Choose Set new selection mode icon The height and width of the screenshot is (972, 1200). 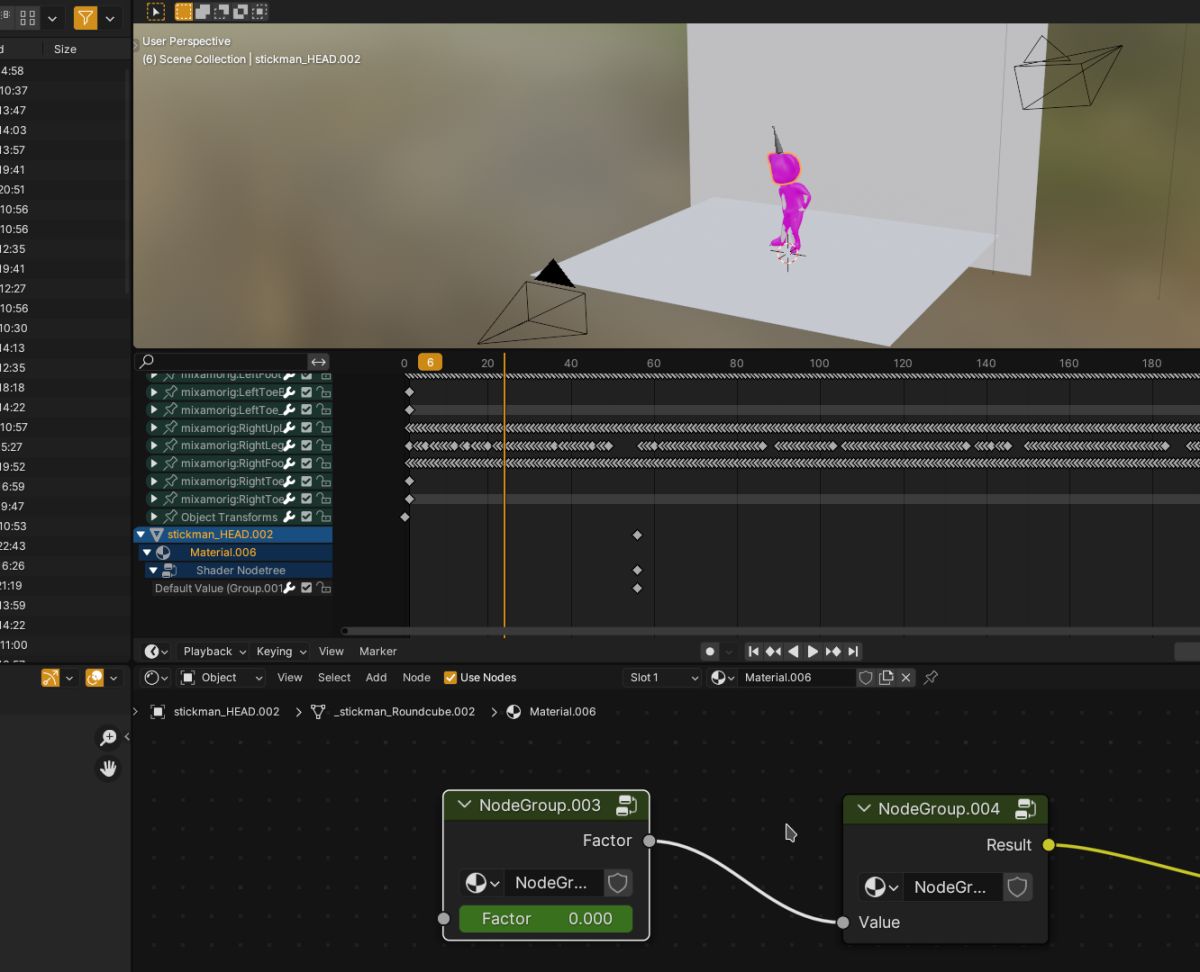pyautogui.click(x=184, y=11)
